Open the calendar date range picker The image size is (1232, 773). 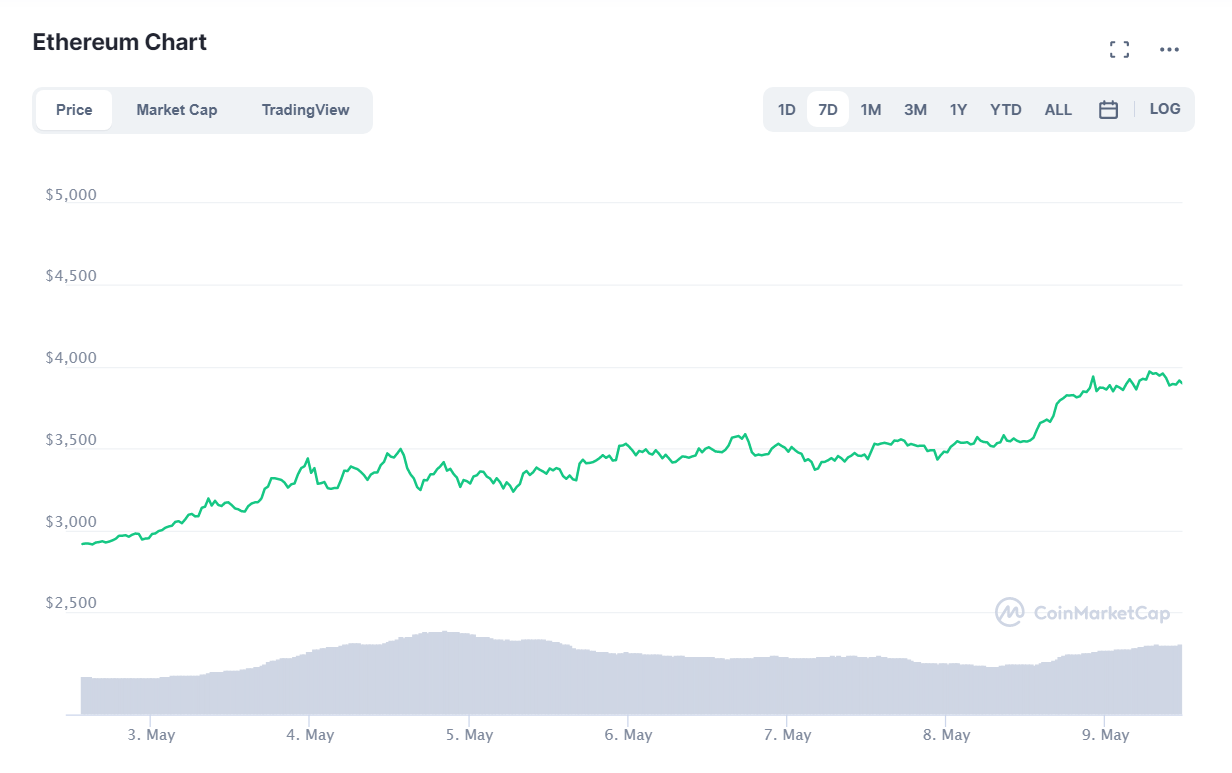click(1108, 110)
